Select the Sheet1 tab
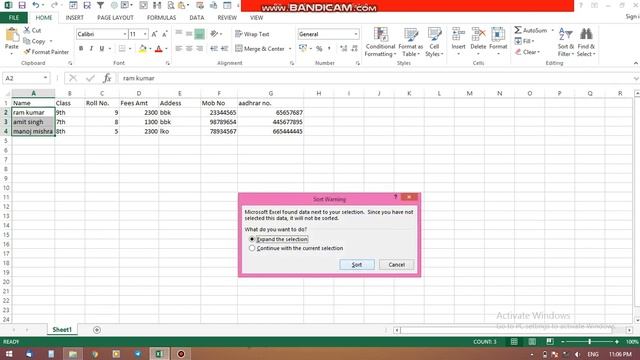Viewport: 640px width, 360px height. [x=62, y=330]
